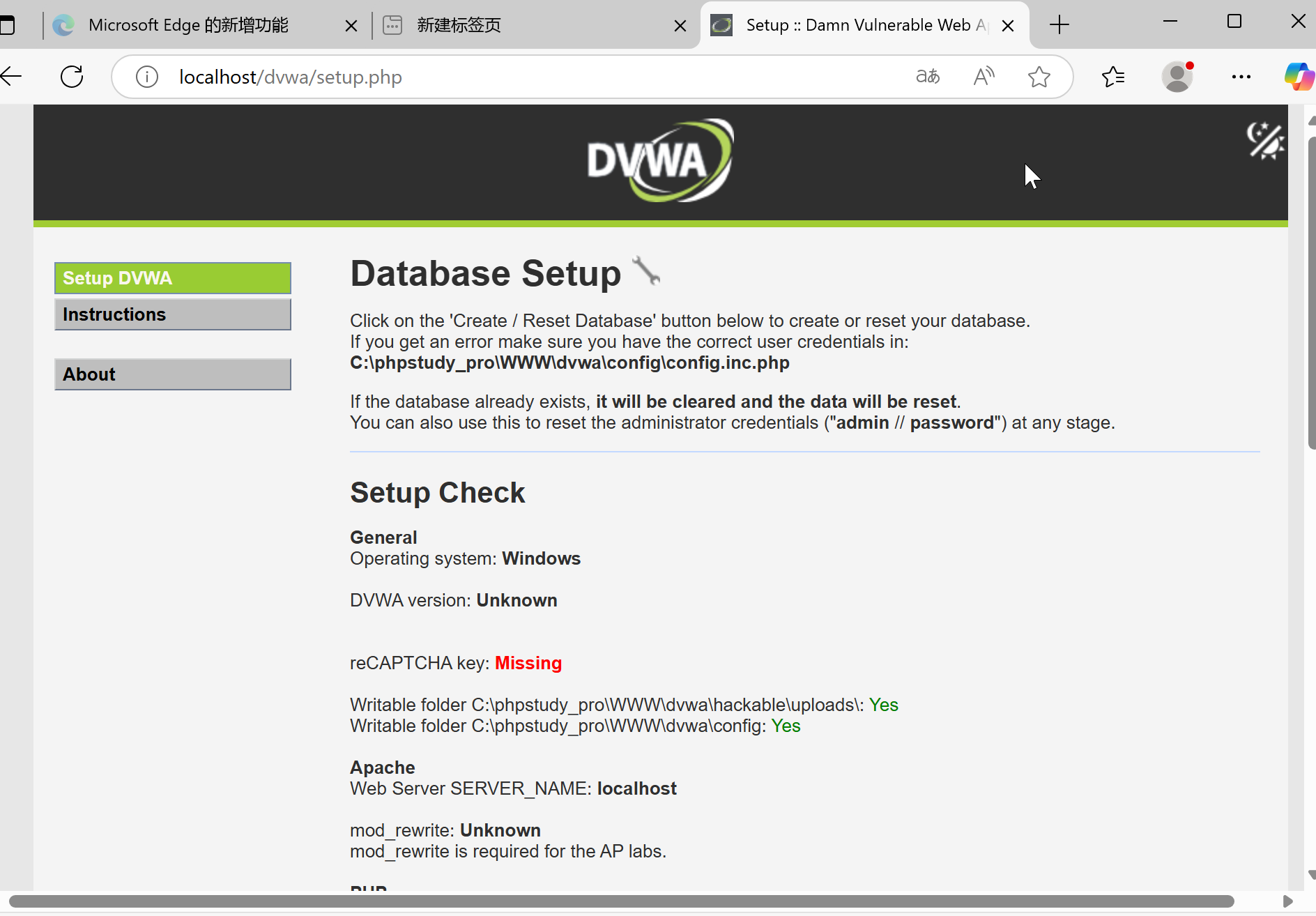This screenshot has height=916, width=1316.
Task: Click Yes next to dvwa\config folder
Action: [x=786, y=726]
